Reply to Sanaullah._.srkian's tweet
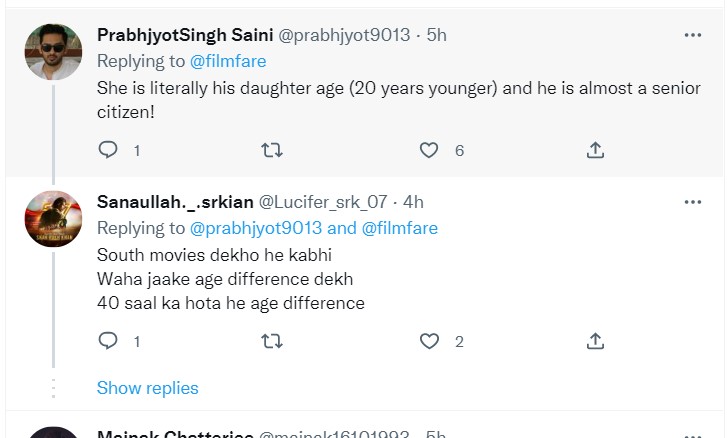The image size is (727, 438). pos(108,342)
